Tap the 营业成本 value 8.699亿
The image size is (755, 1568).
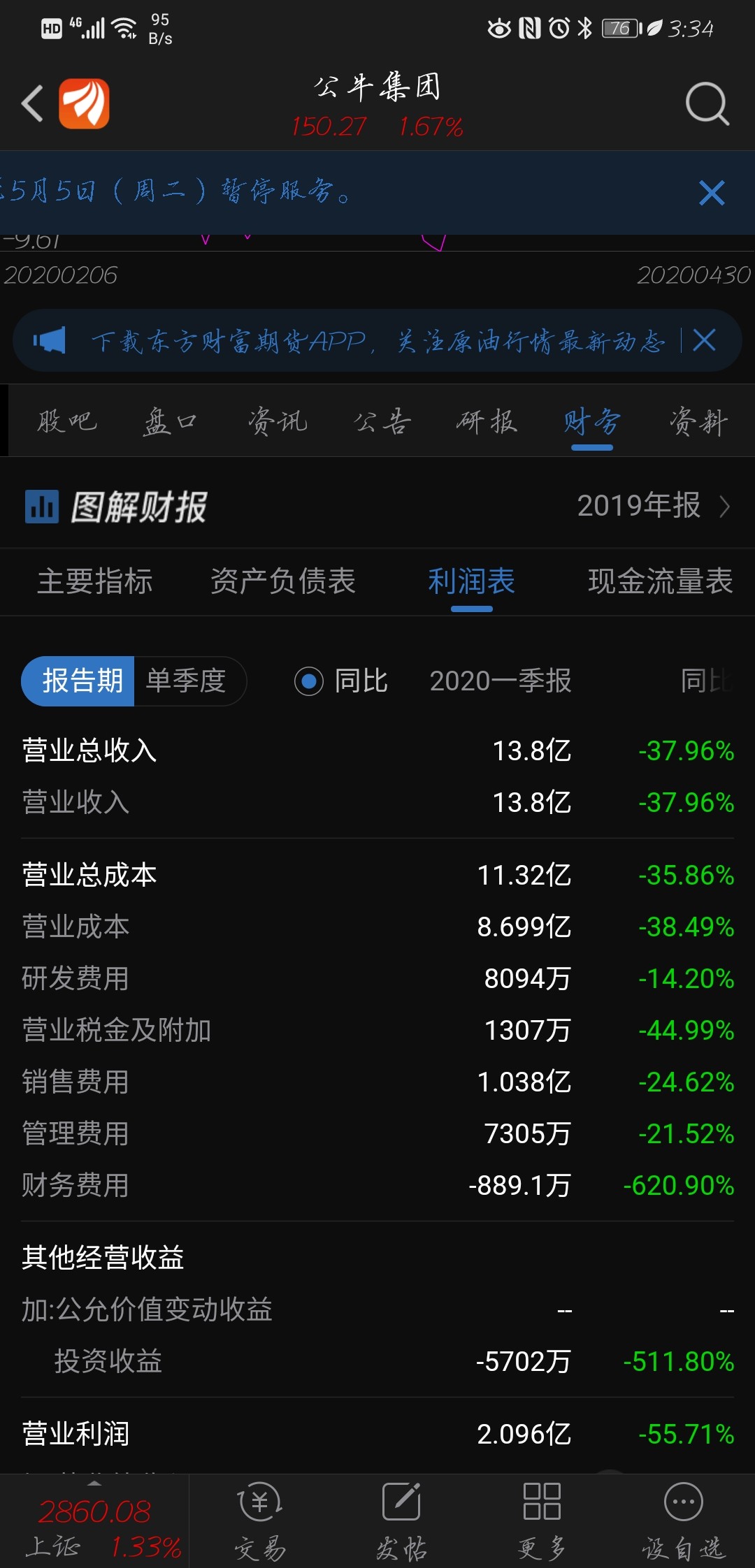(x=524, y=927)
